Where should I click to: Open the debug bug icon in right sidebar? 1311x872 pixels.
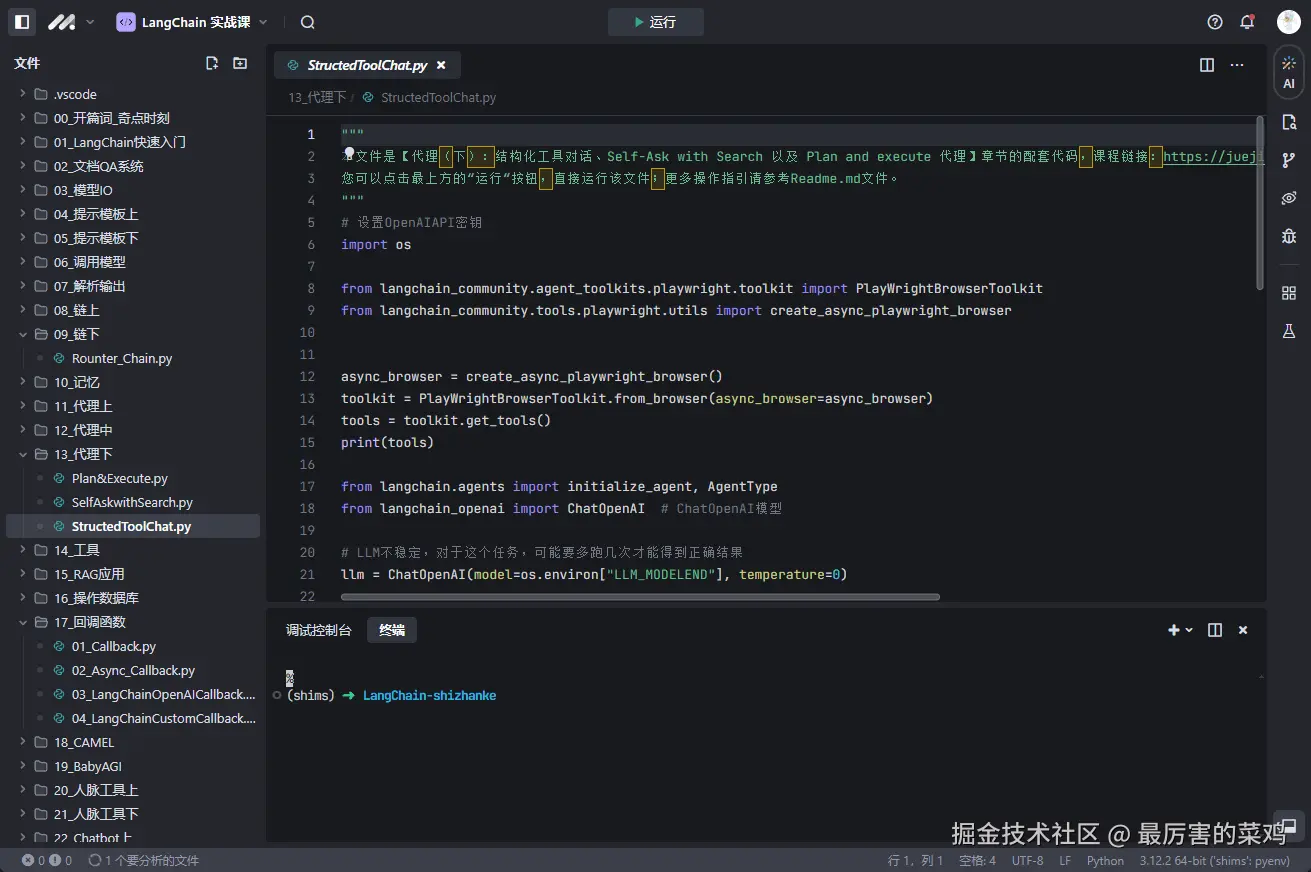pyautogui.click(x=1288, y=236)
